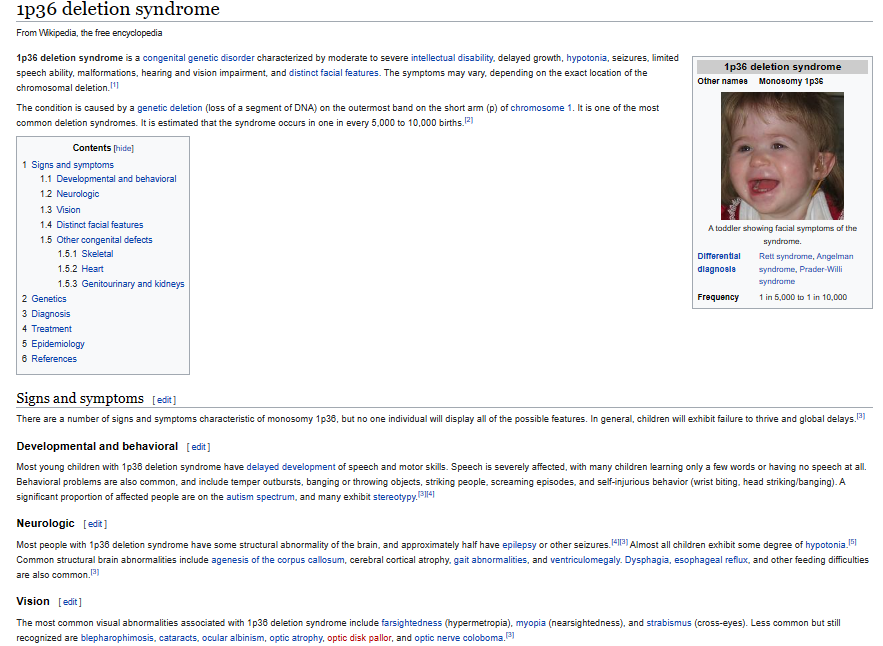Viewport: 883px width, 646px height.
Task: Open Genitourinary and kidneys contents entry
Action: coord(133,284)
